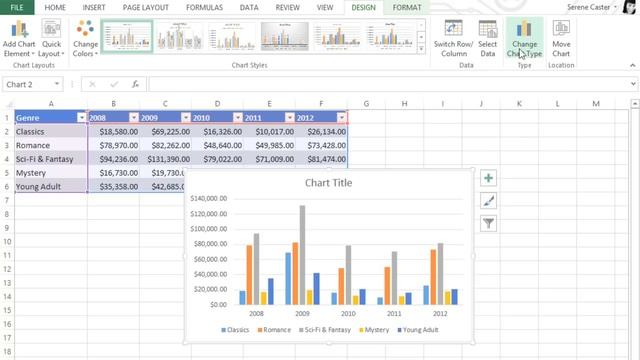Click the user profile picture
The height and width of the screenshot is (360, 640).
pyautogui.click(x=630, y=7)
